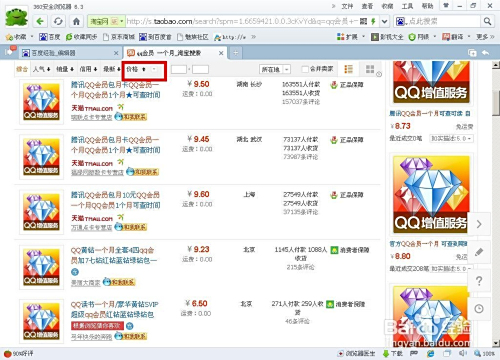Go to the browser home page icon

[x=76, y=22]
